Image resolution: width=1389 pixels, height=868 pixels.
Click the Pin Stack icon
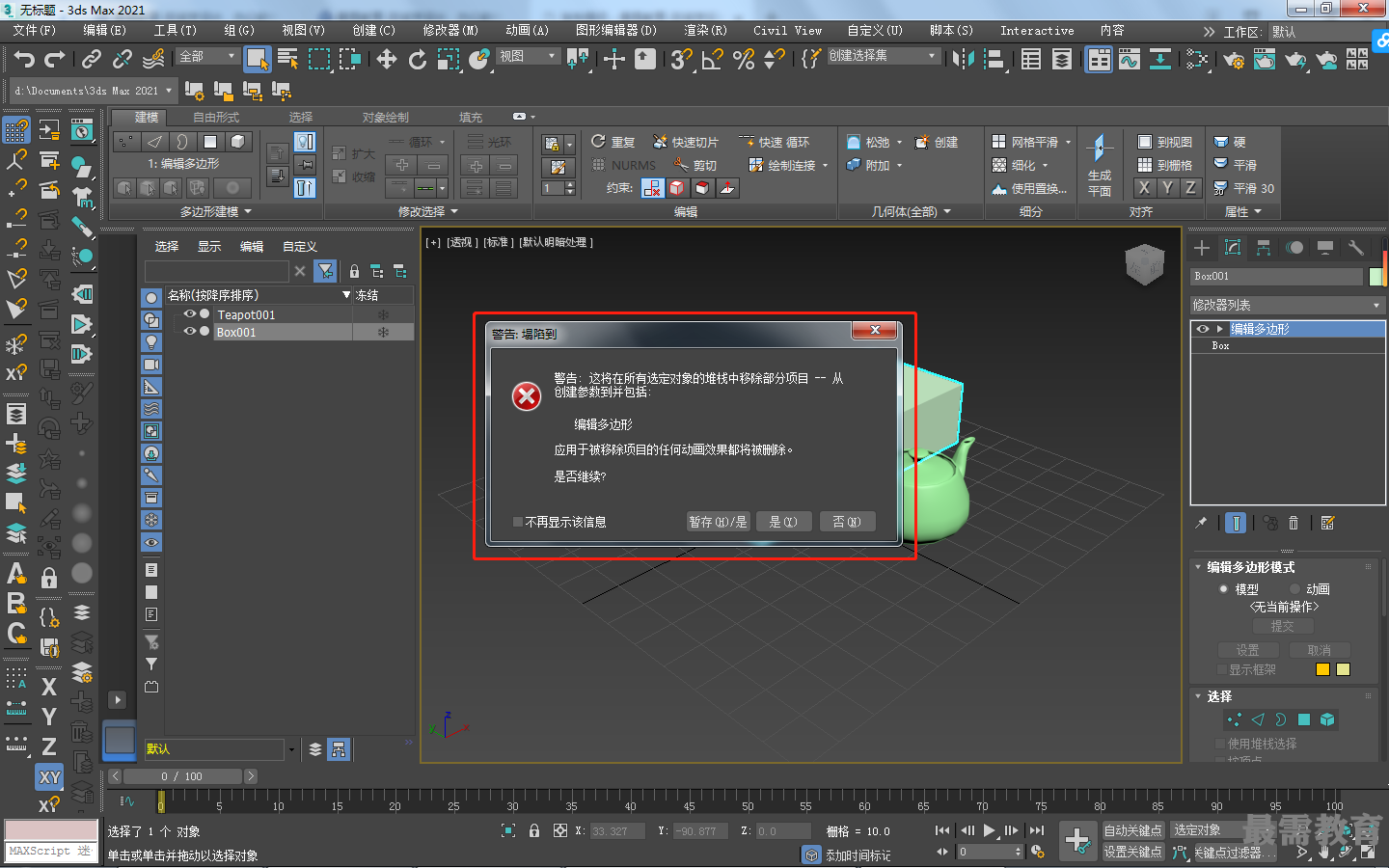[x=1201, y=523]
